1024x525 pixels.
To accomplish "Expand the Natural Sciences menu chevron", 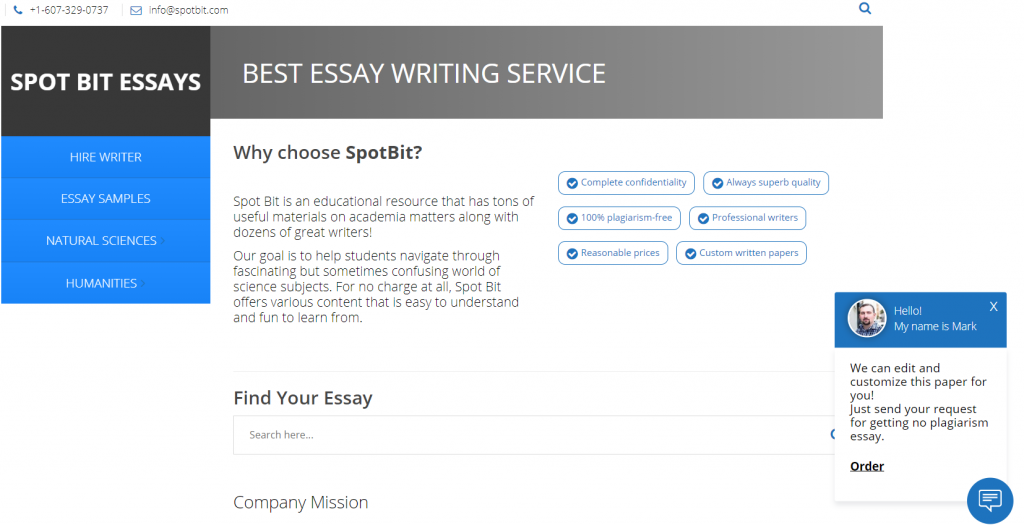I will click(x=163, y=241).
